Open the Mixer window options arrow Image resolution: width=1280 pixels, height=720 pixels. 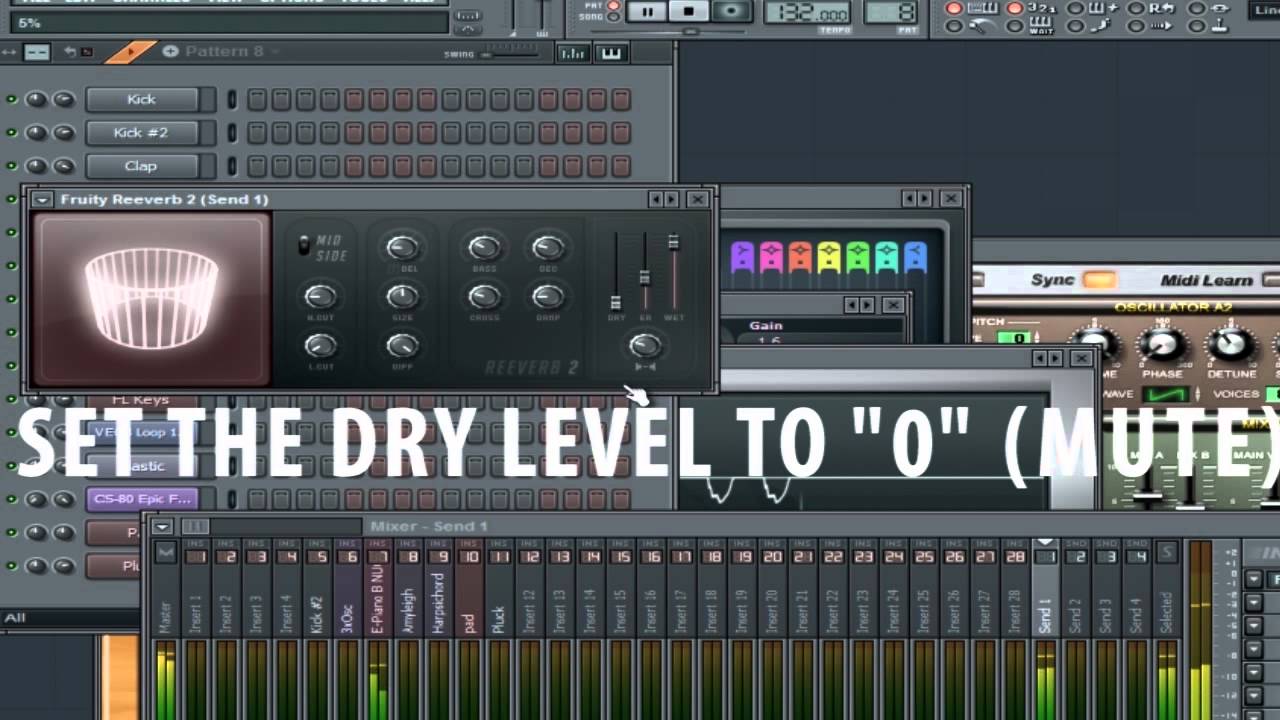[162, 526]
